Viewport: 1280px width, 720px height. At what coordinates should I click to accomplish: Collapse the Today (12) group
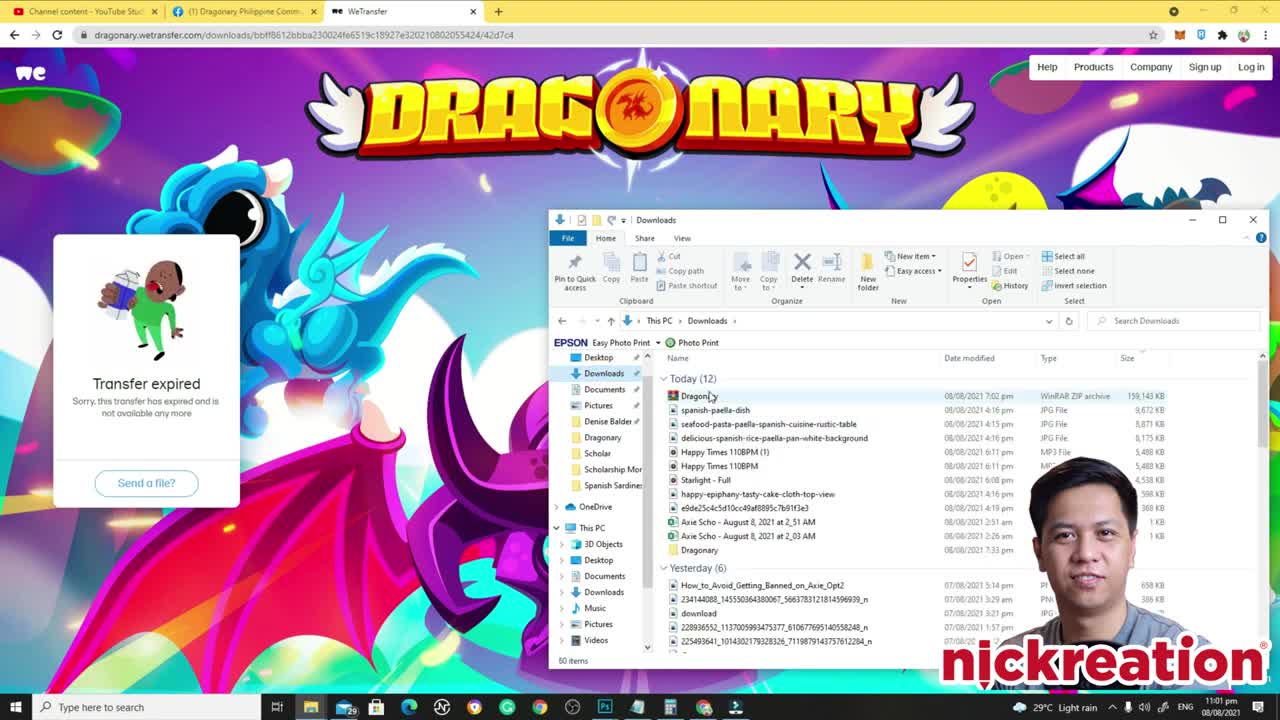(663, 379)
